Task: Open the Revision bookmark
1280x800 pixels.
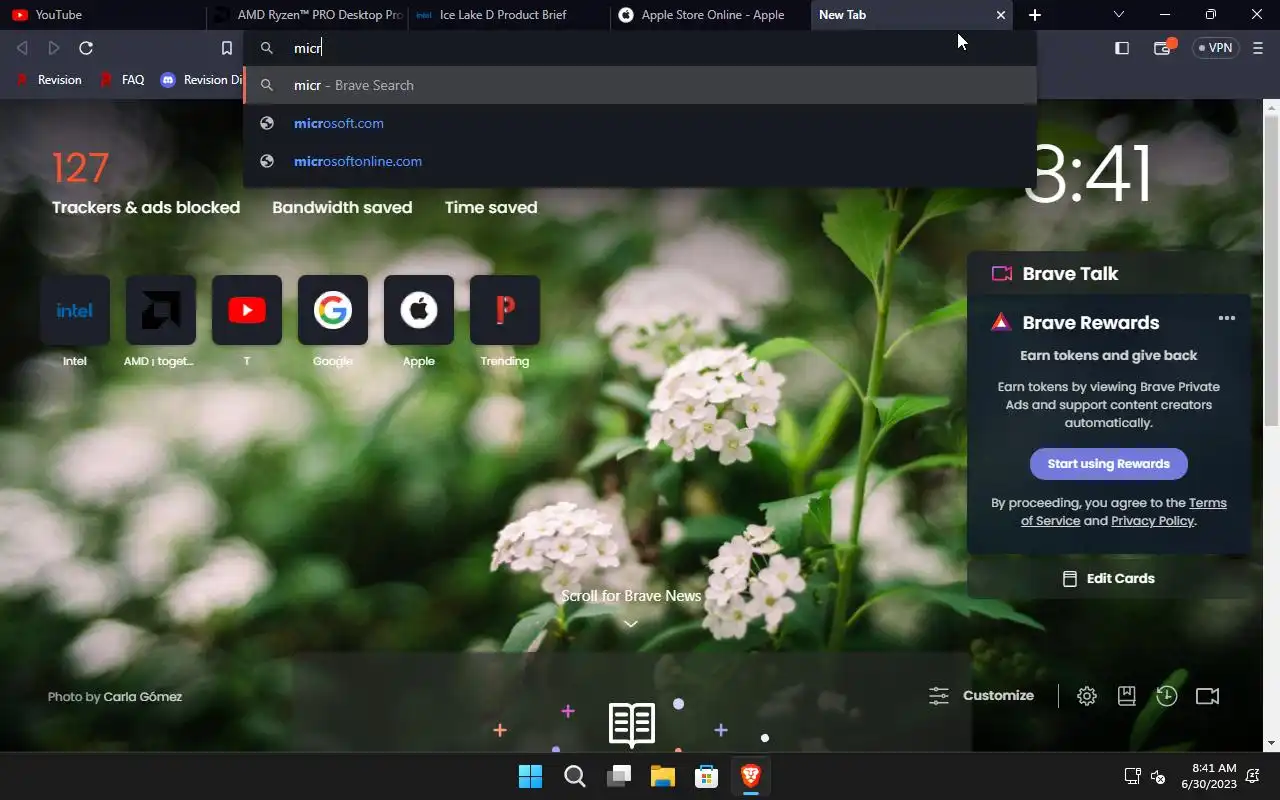Action: coord(49,80)
